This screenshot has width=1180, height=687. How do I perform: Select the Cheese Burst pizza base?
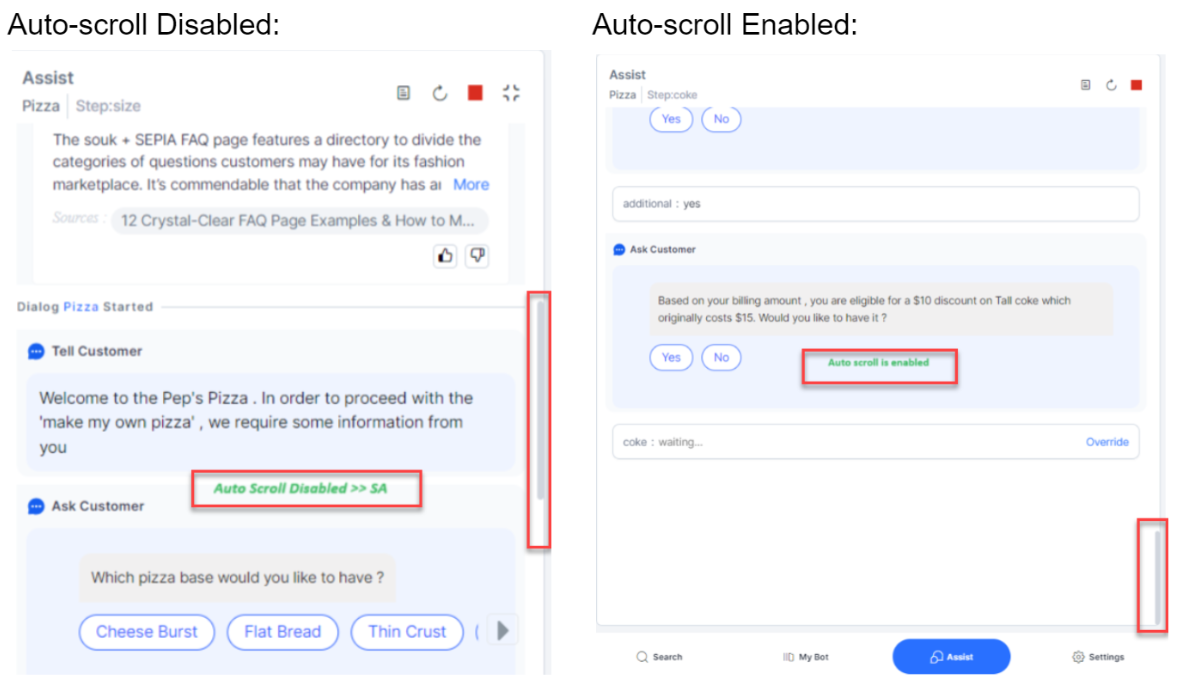tap(147, 632)
